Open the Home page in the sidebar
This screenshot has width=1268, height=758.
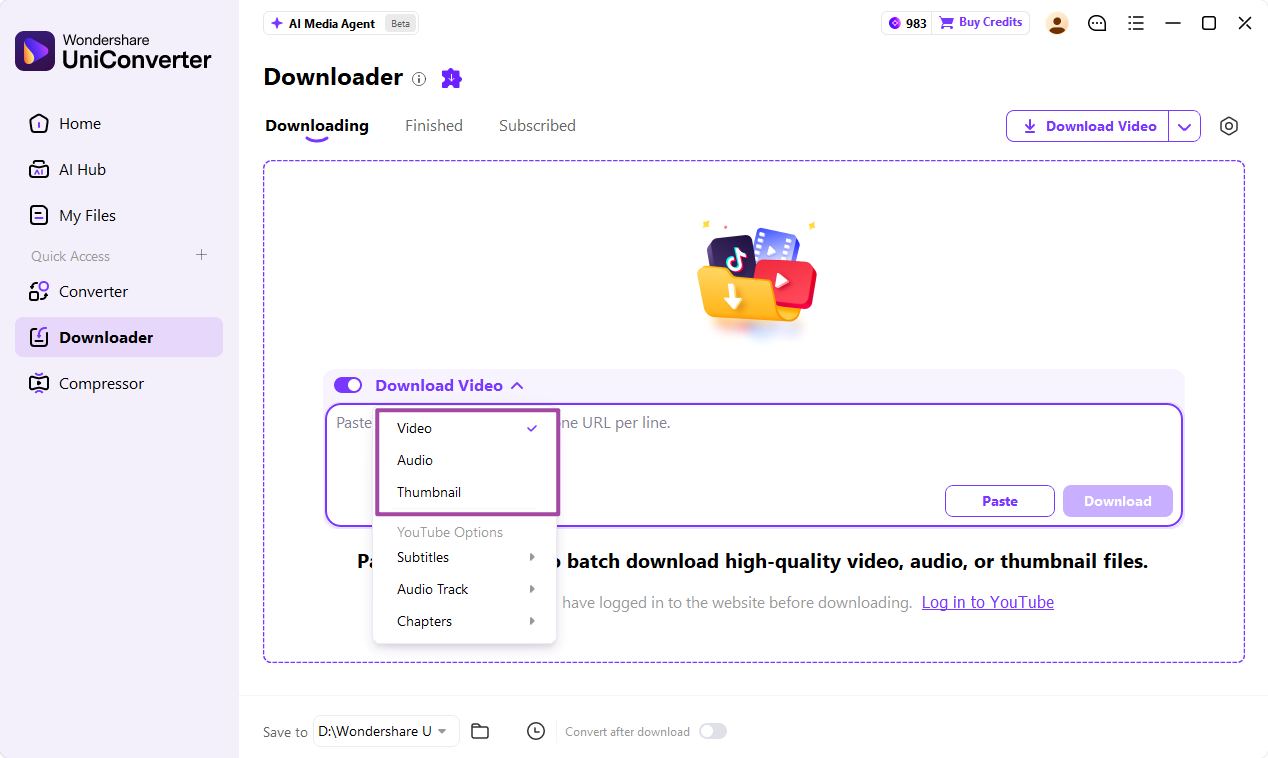coord(119,124)
